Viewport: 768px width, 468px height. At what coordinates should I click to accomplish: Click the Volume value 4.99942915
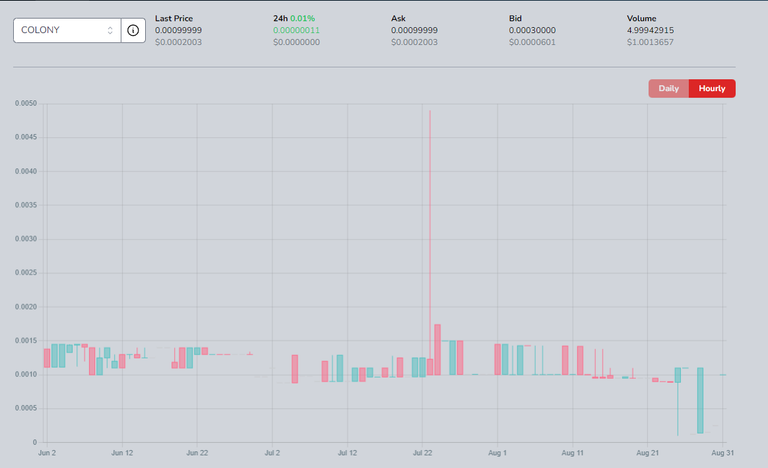pyautogui.click(x=650, y=30)
